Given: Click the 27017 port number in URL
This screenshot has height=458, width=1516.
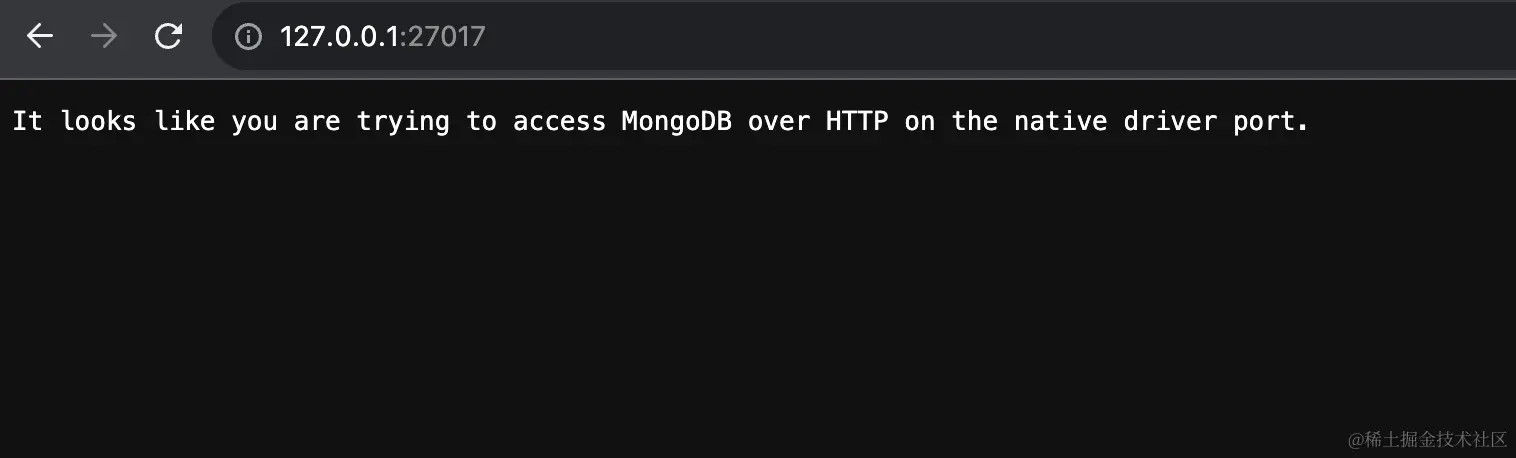Looking at the screenshot, I should 446,37.
